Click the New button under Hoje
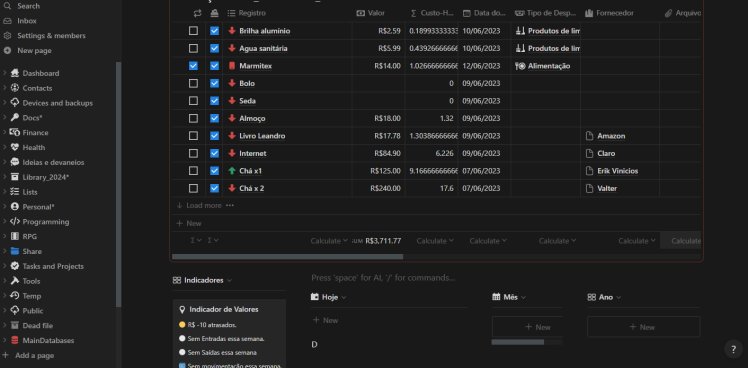748x368 pixels. coord(325,320)
